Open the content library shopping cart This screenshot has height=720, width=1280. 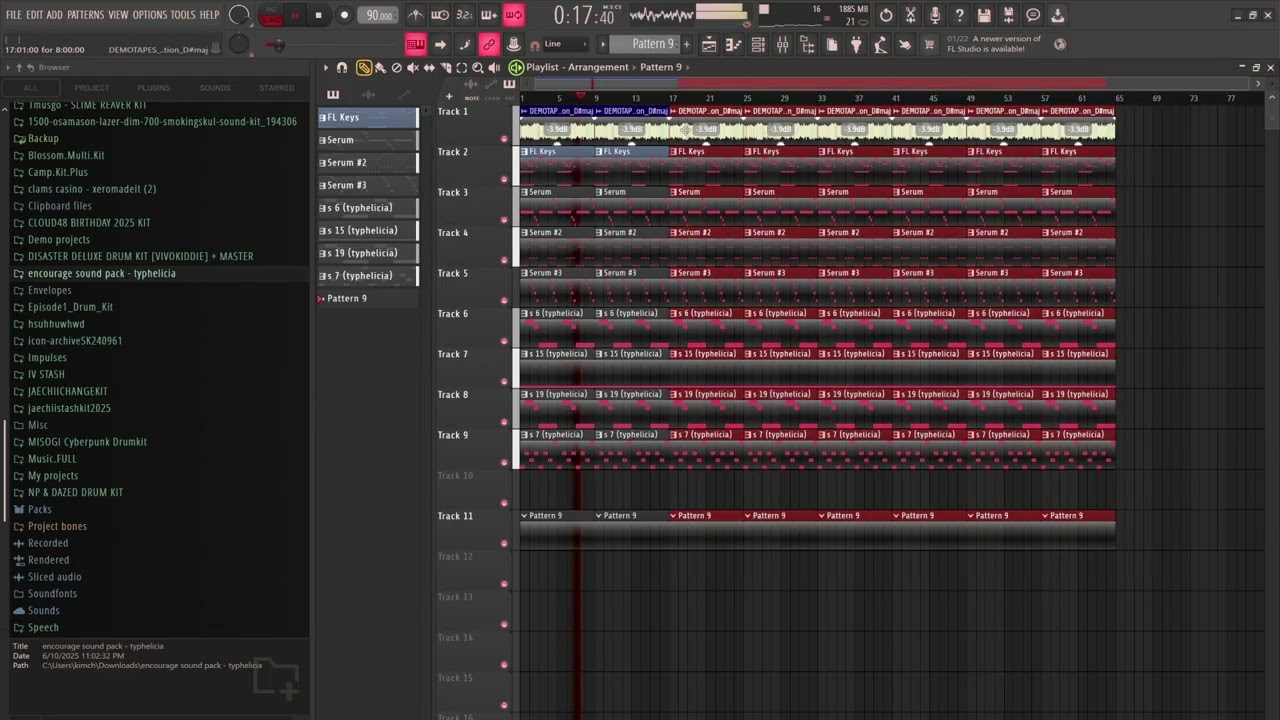click(x=929, y=44)
